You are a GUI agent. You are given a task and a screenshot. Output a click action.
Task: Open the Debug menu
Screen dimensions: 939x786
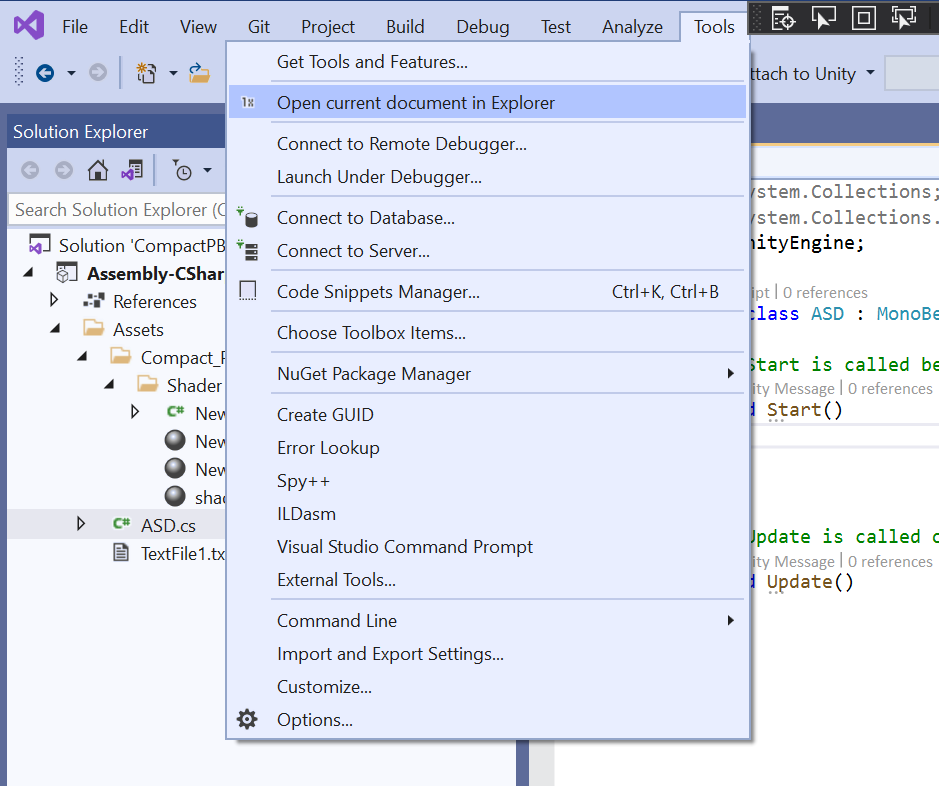483,27
